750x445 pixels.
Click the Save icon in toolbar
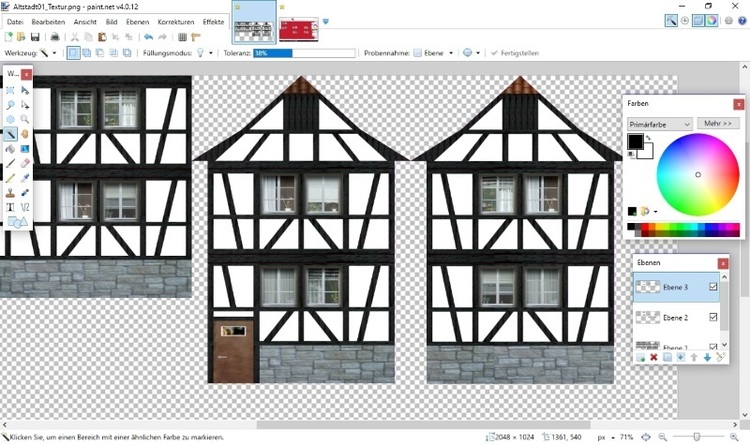click(37, 37)
